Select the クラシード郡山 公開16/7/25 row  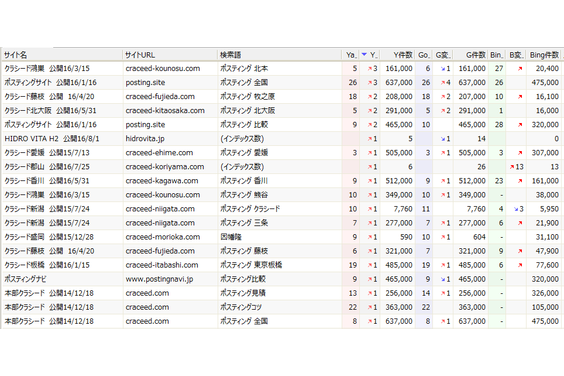tap(47, 167)
